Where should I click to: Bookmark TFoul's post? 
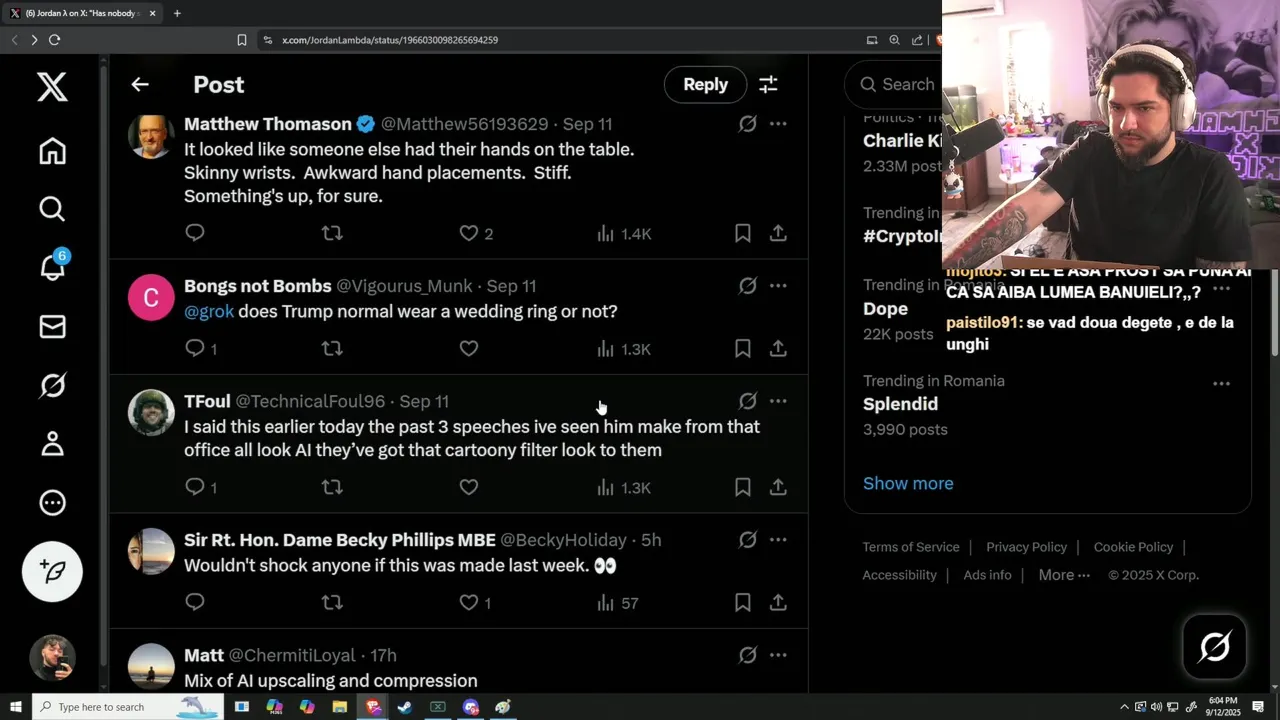743,487
